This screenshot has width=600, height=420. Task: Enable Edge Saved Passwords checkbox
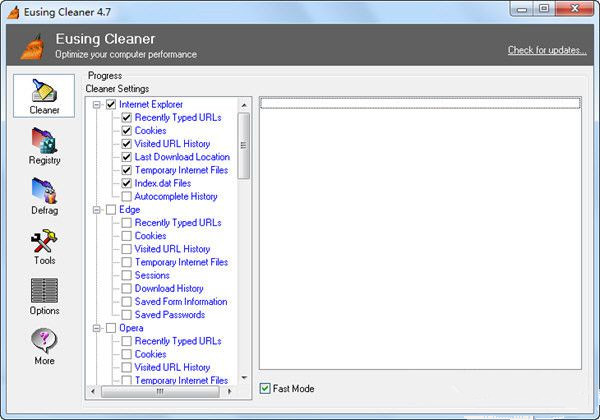(x=127, y=314)
